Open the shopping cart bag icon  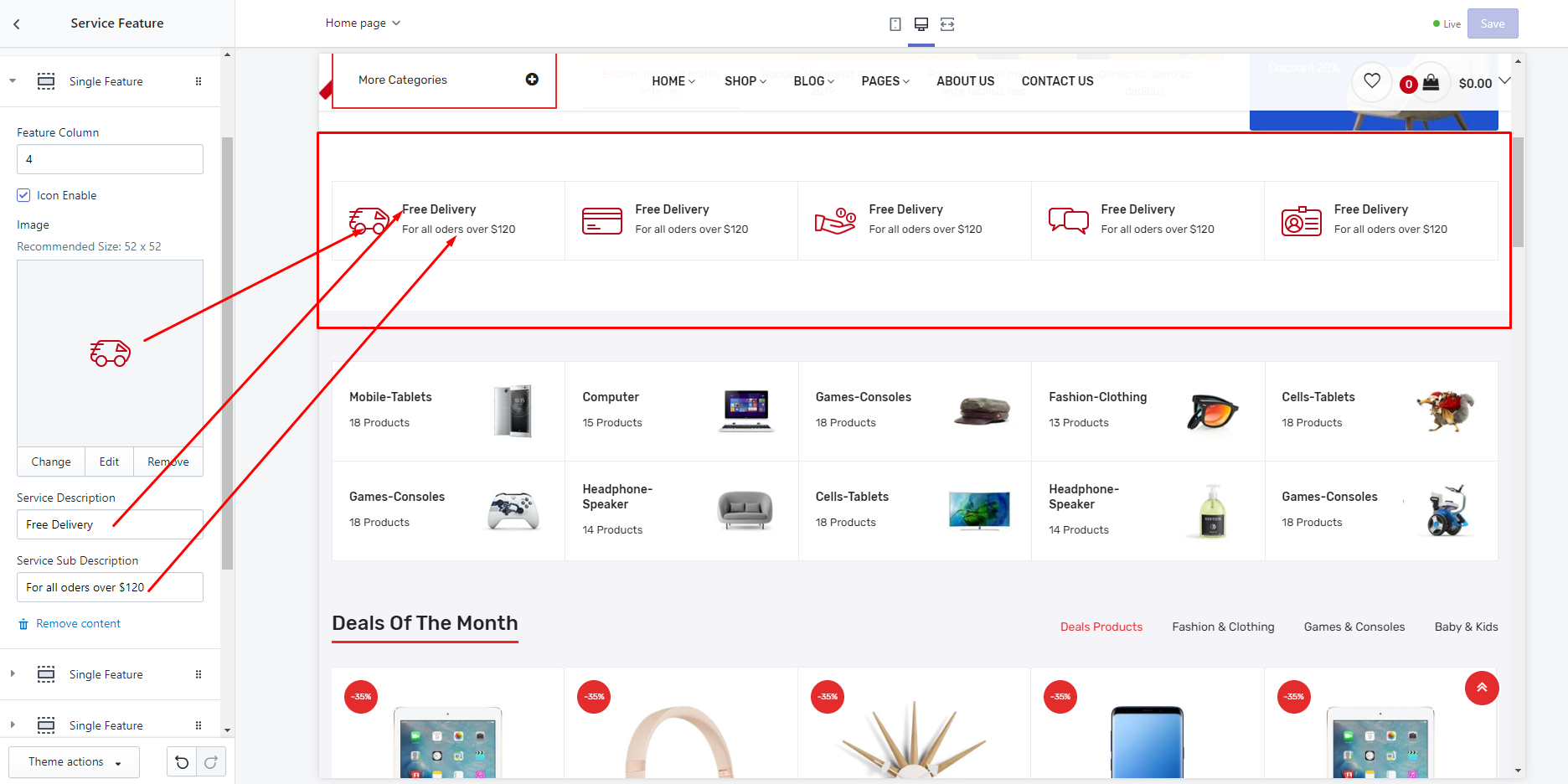[x=1431, y=82]
